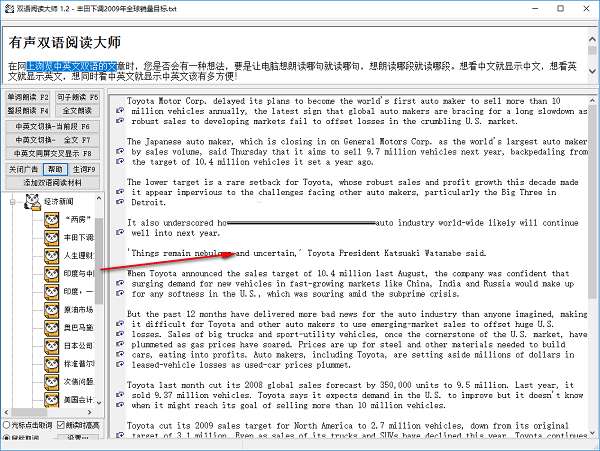
Task: Click 中英文切换-全文 F7 button
Action: [x=53, y=140]
